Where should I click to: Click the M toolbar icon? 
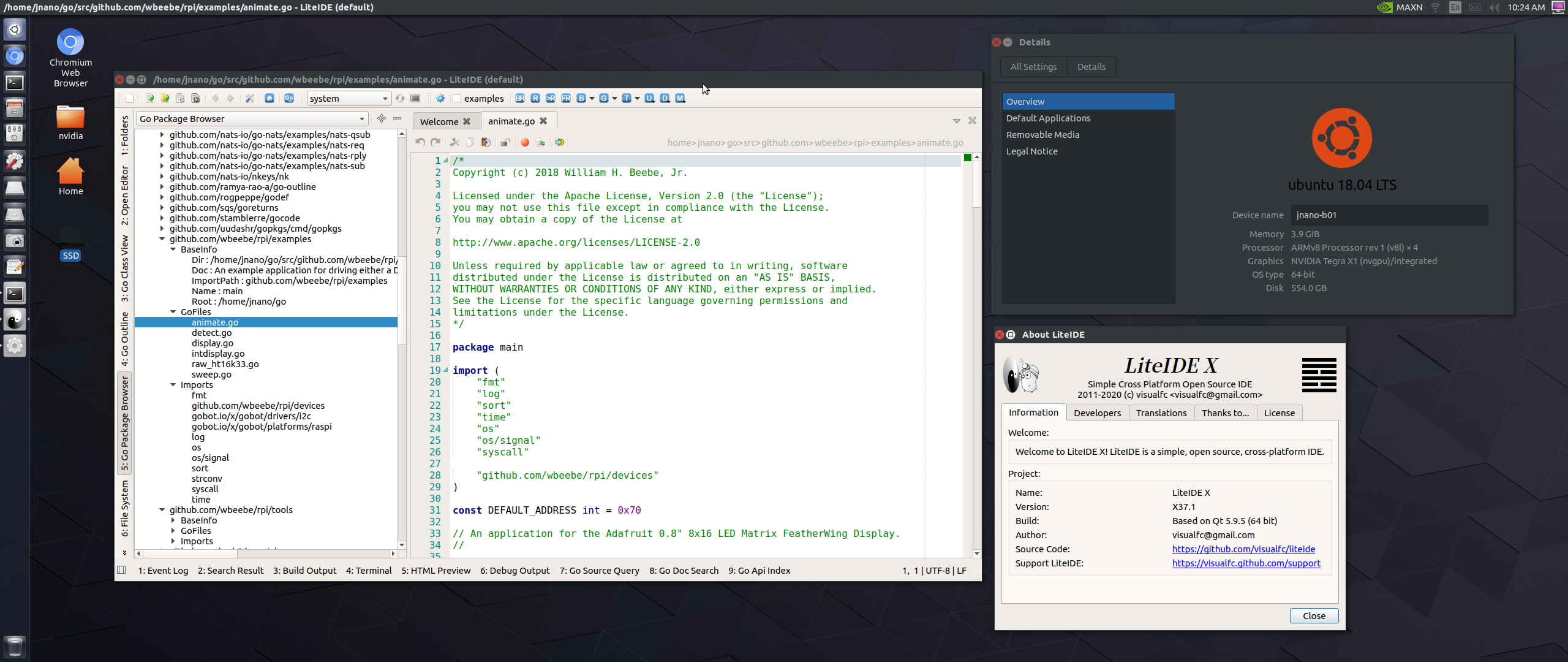click(680, 98)
